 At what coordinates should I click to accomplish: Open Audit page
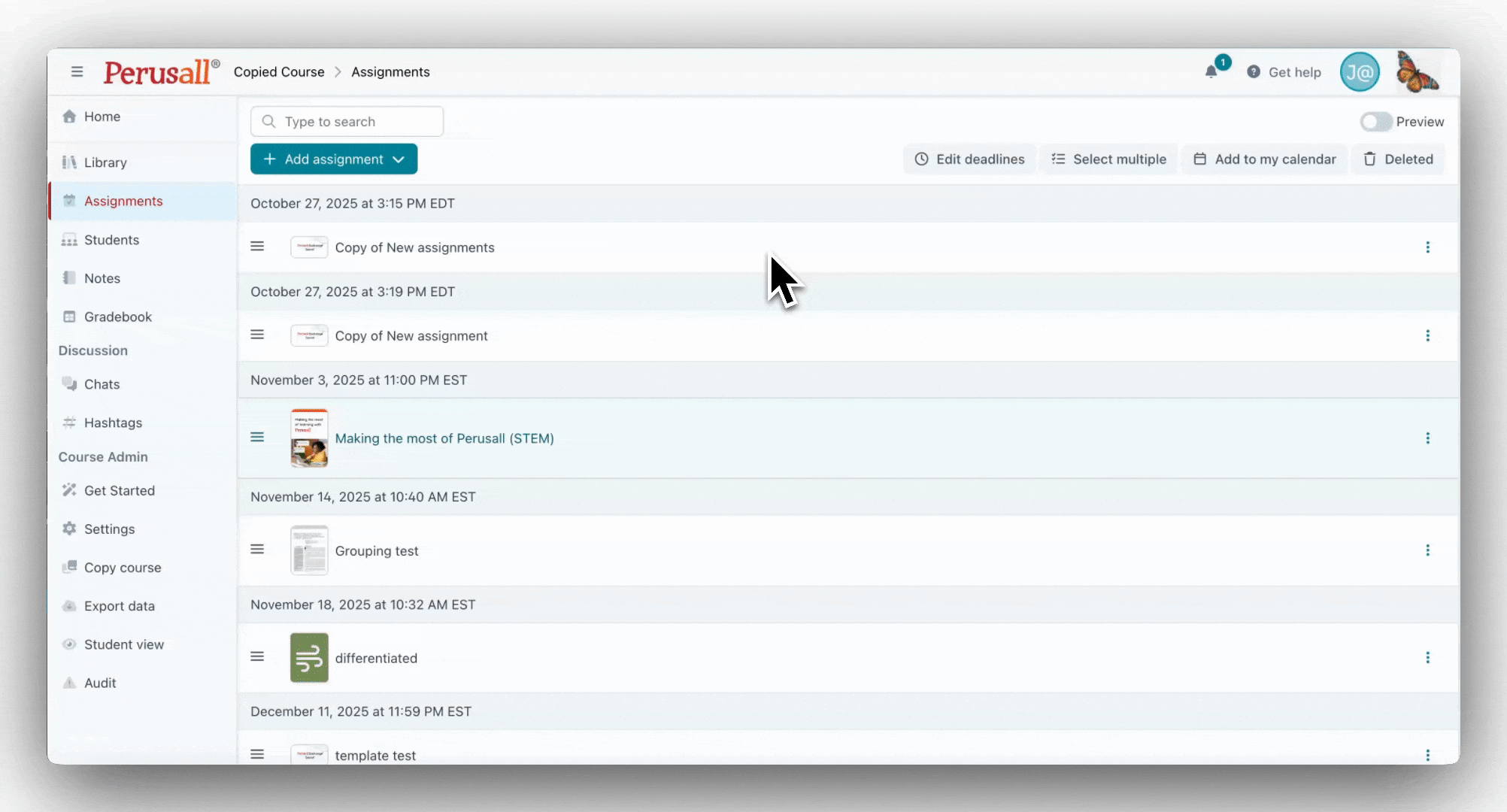click(100, 683)
